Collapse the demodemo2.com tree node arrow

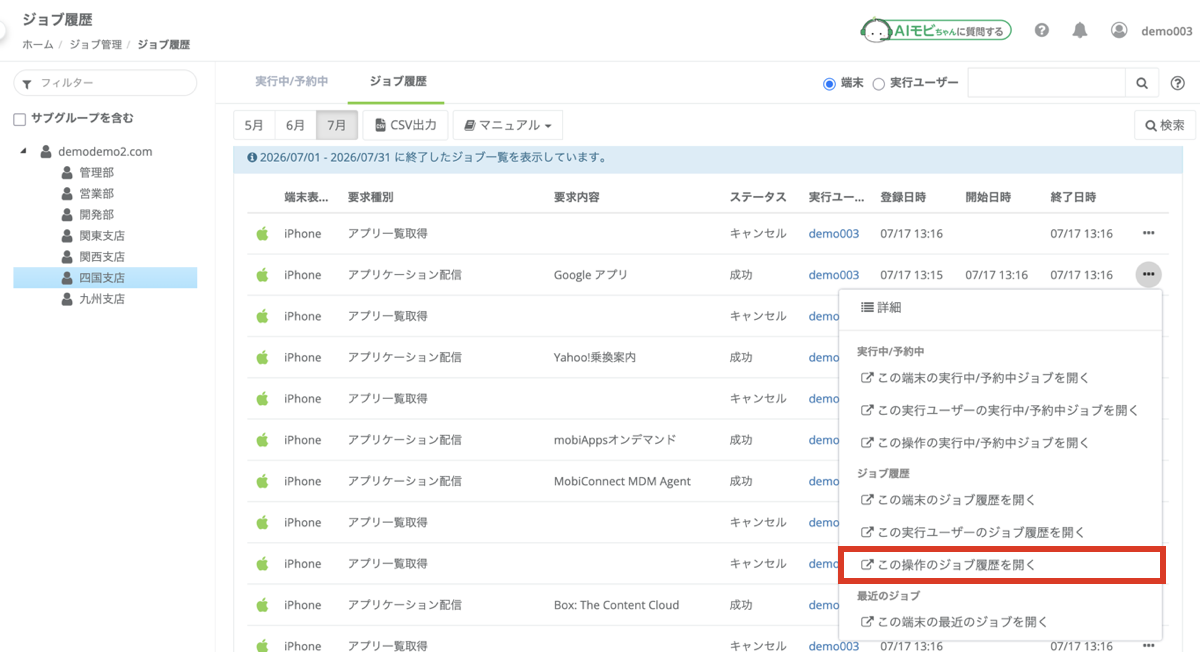pyautogui.click(x=23, y=152)
